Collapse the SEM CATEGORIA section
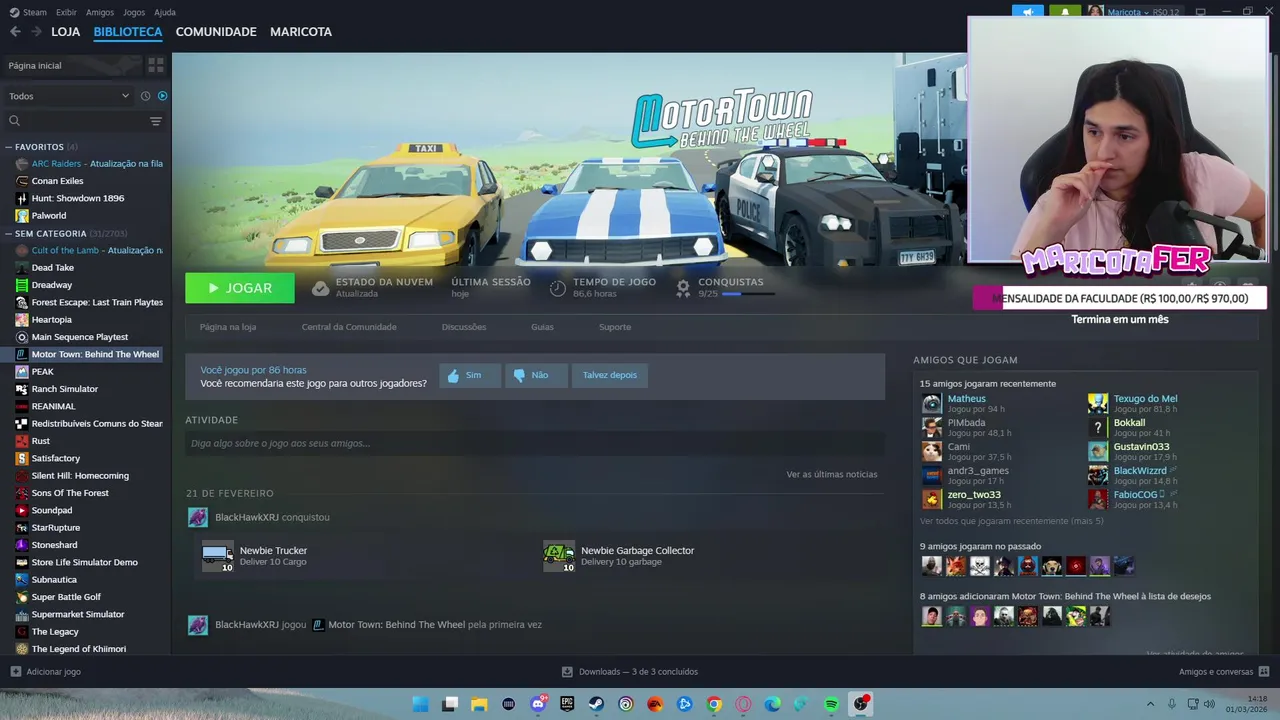Screen dimensions: 1280x720 [x=9, y=234]
